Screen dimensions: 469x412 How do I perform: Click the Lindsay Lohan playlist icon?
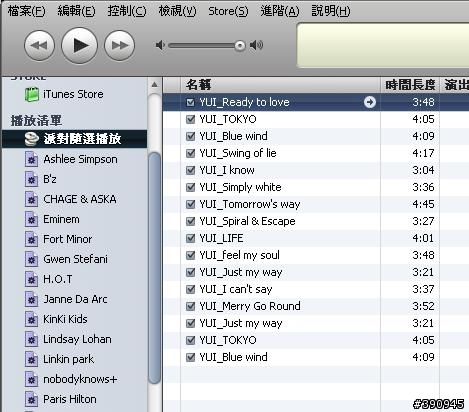[31, 339]
